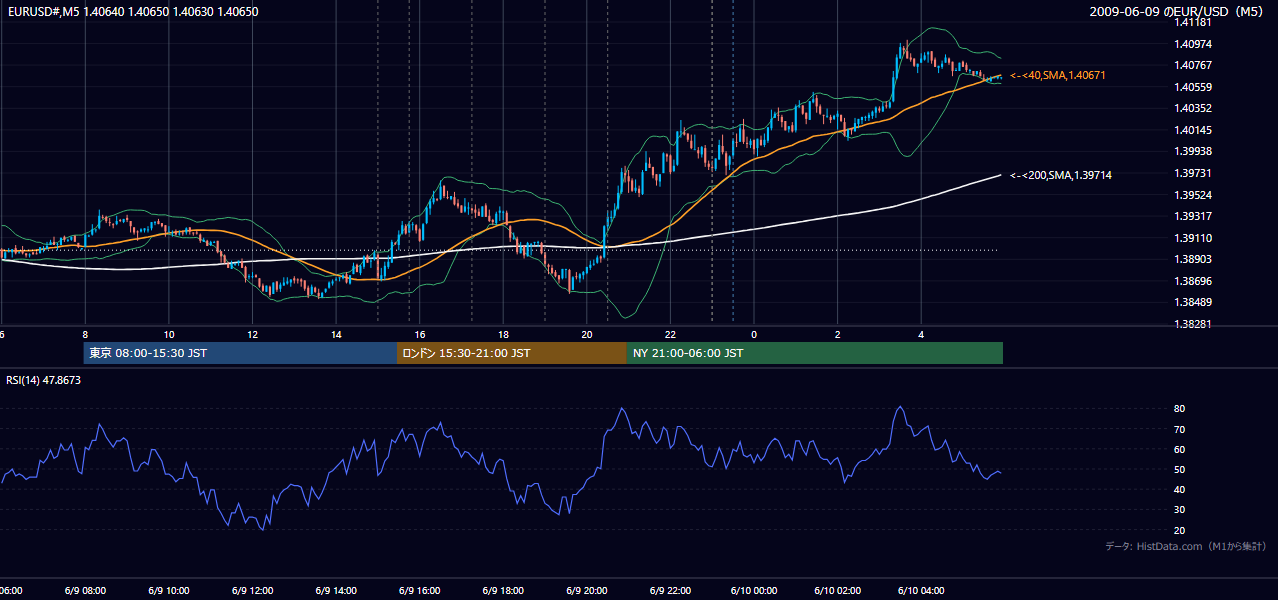Click the hour label 16 under the price chart
Screen dimensions: 1278x600
[x=420, y=334]
